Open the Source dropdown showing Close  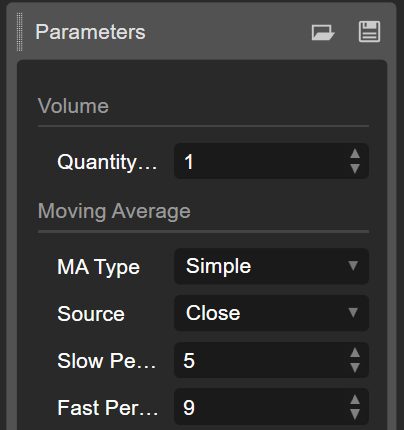pyautogui.click(x=271, y=313)
